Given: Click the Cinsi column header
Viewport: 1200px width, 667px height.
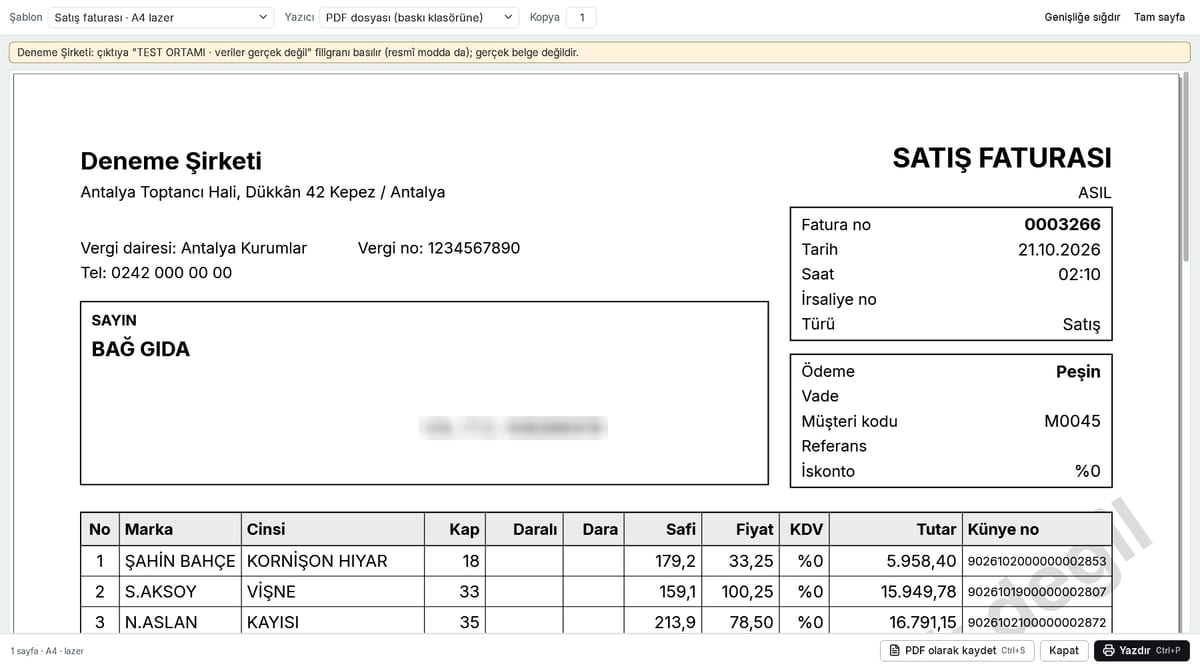Looking at the screenshot, I should (332, 529).
